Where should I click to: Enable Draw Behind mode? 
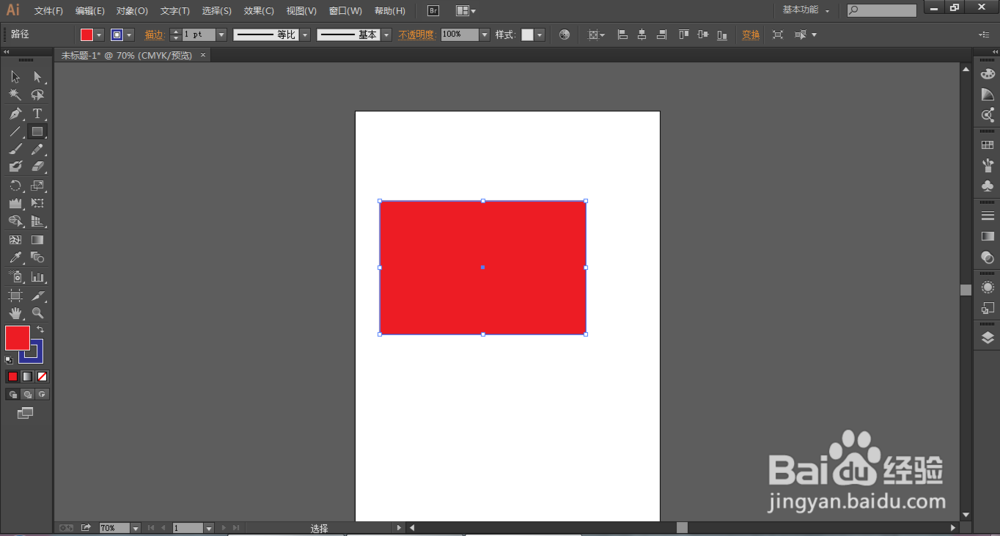click(x=27, y=394)
